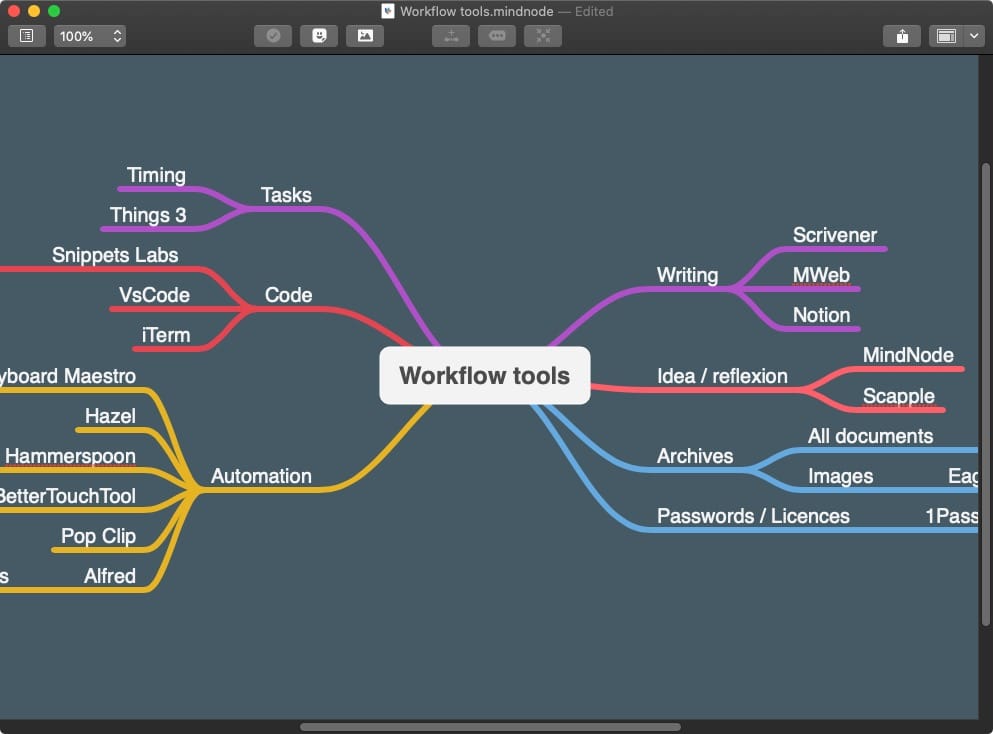This screenshot has height=734, width=993.
Task: Open the inspector panel chevron dropdown
Action: [974, 36]
